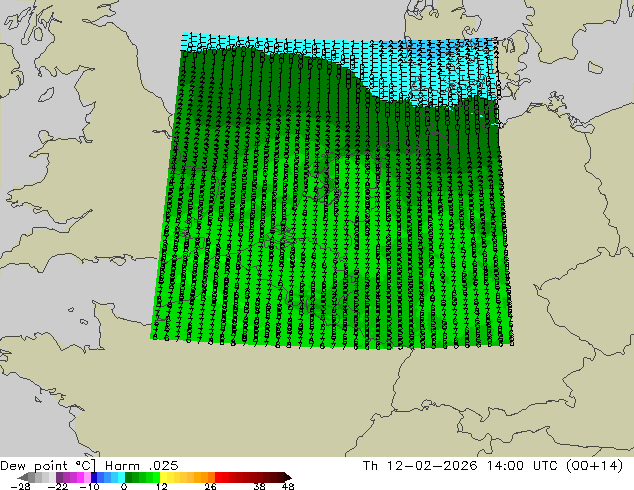Click the '(00+14)' forecast offset text
Image resolution: width=634 pixels, height=490 pixels.
point(594,466)
